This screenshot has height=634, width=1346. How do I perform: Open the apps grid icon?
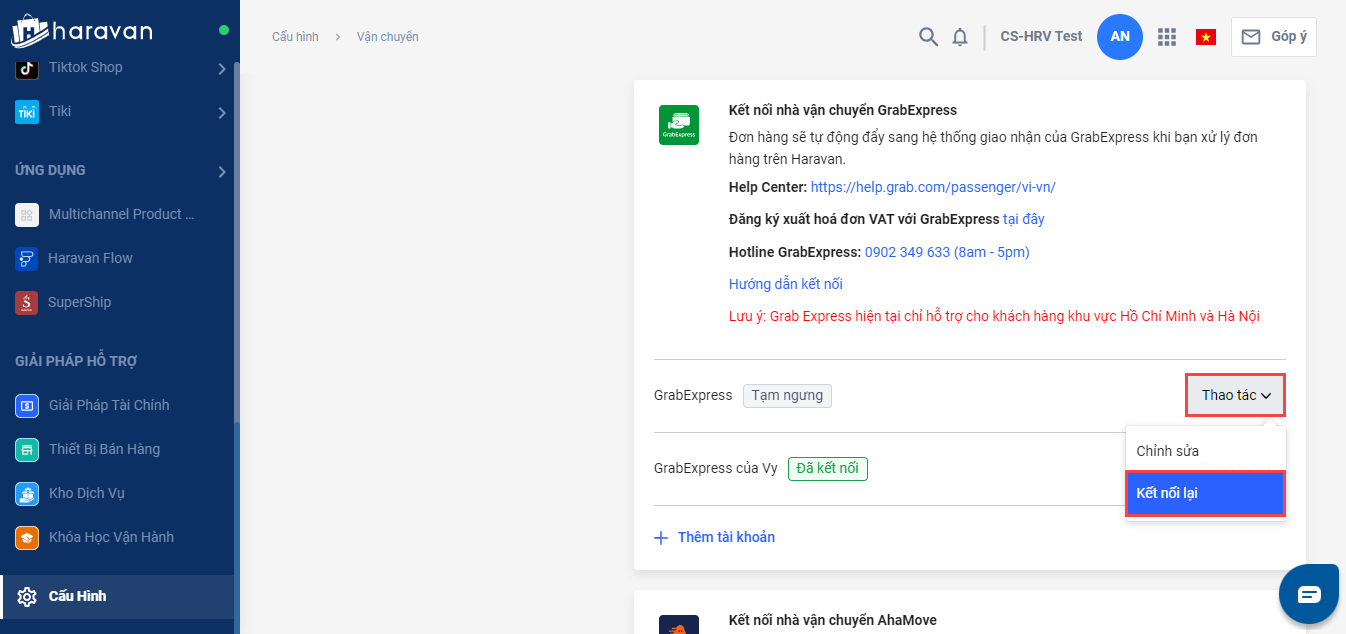1166,37
